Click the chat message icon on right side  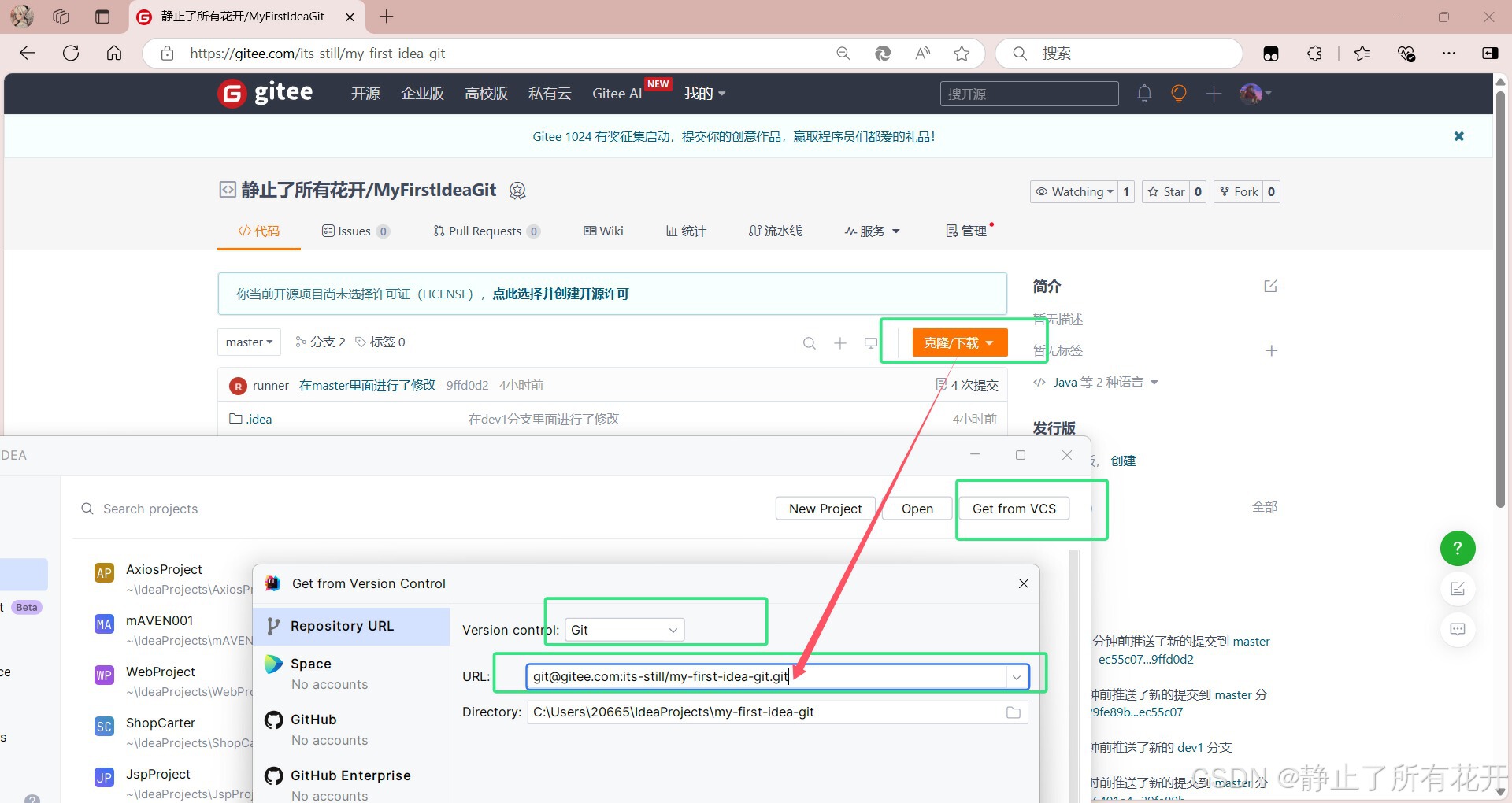pos(1458,629)
